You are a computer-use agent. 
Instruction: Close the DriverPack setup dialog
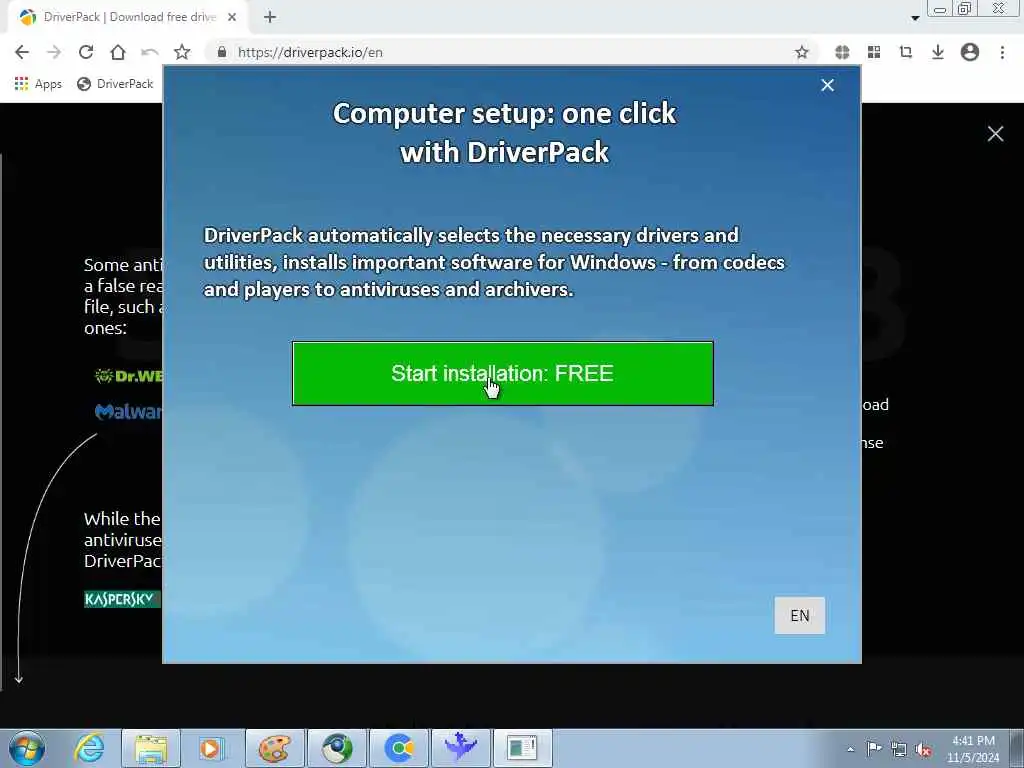(x=827, y=86)
